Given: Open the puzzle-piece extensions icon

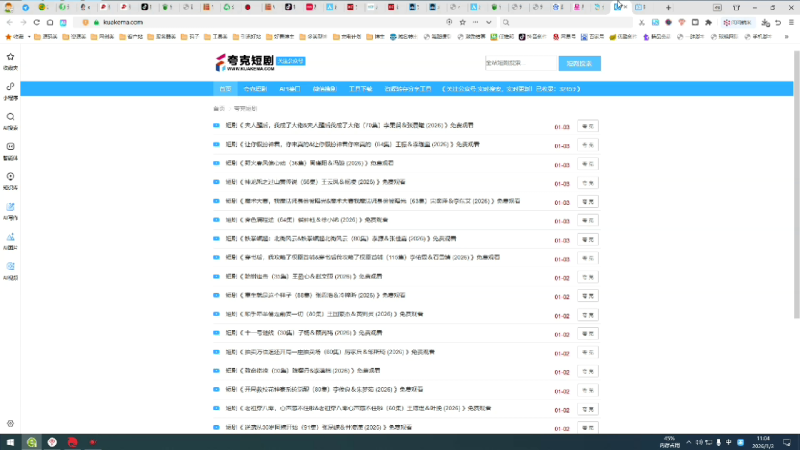Looking at the screenshot, I should point(708,22).
